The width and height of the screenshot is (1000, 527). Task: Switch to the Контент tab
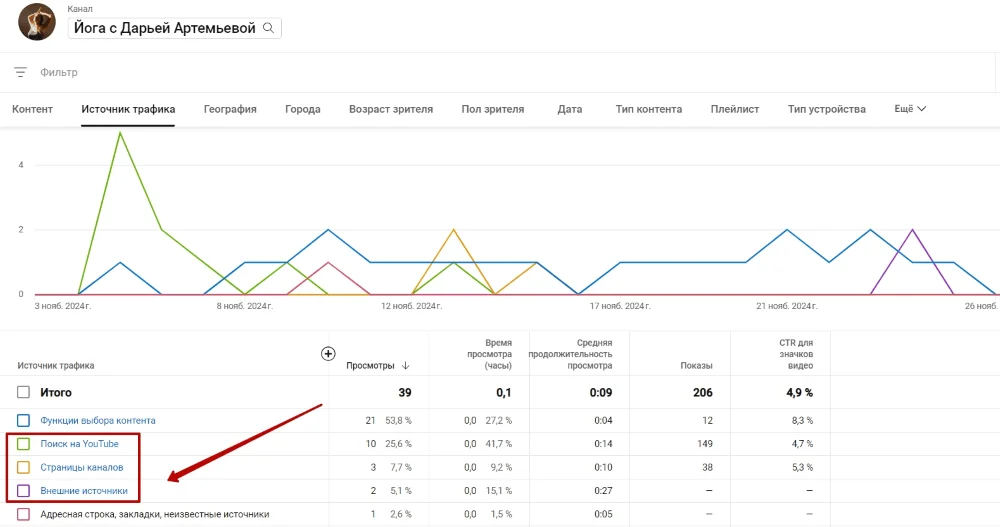pos(32,109)
